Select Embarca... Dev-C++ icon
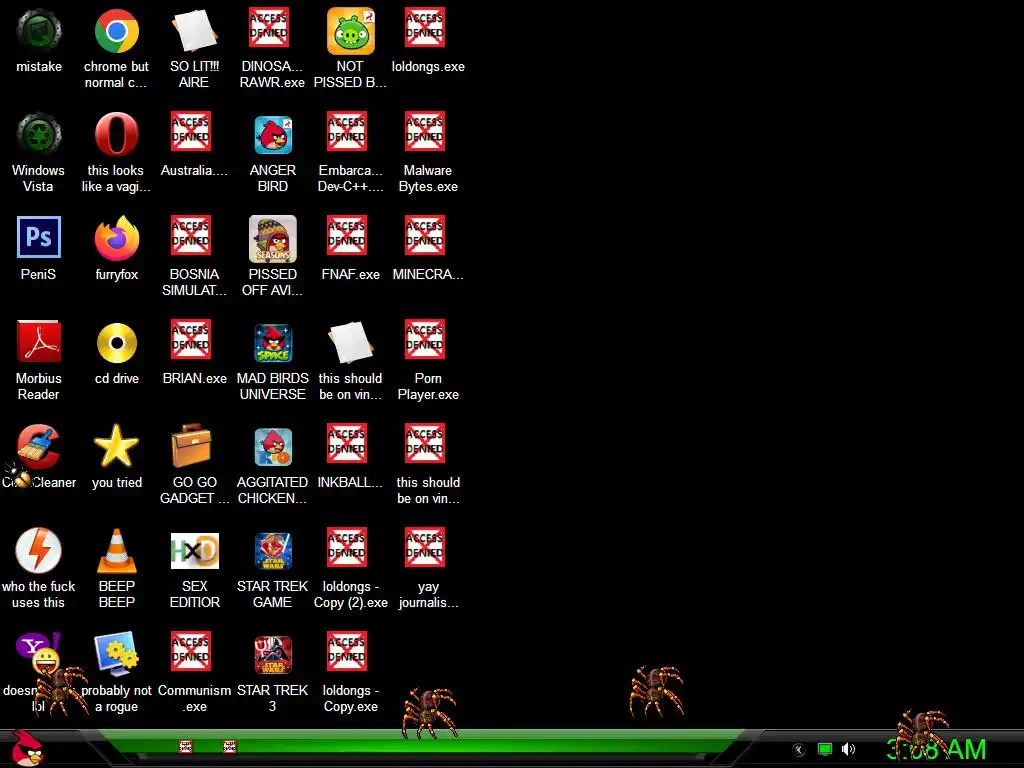This screenshot has width=1024, height=768. click(x=347, y=131)
